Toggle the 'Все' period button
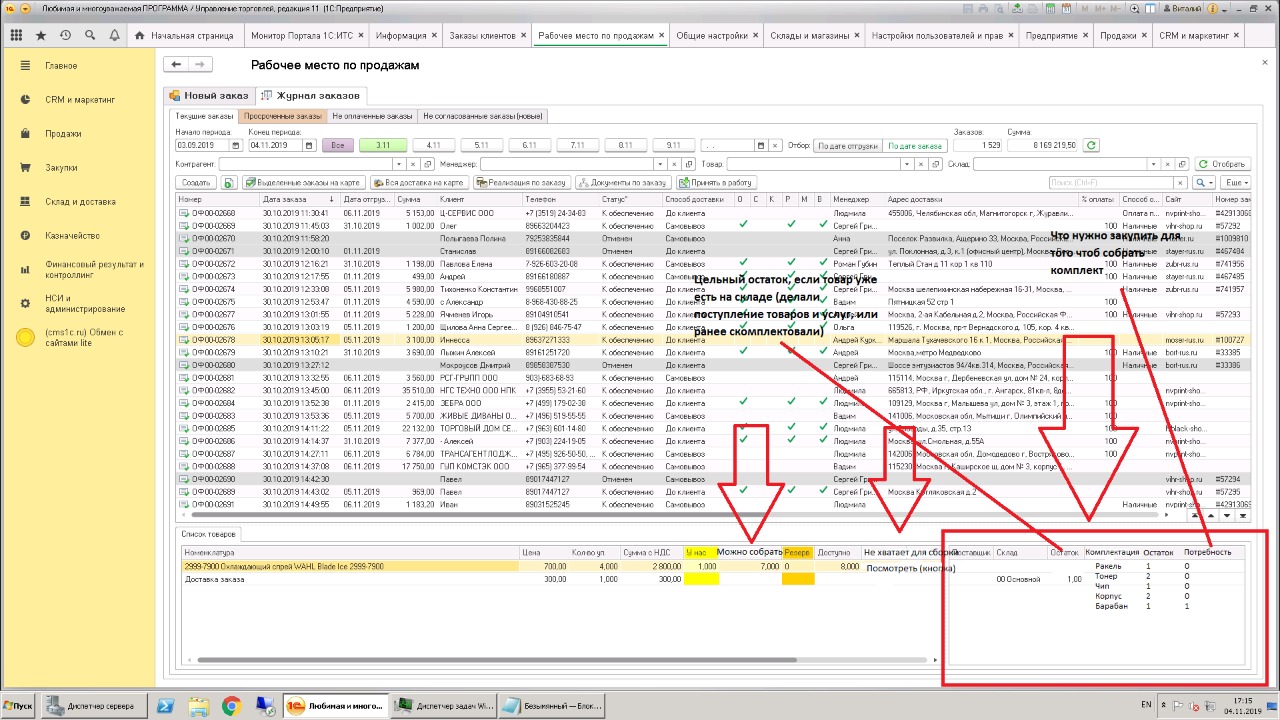This screenshot has height=720, width=1280. click(337, 145)
